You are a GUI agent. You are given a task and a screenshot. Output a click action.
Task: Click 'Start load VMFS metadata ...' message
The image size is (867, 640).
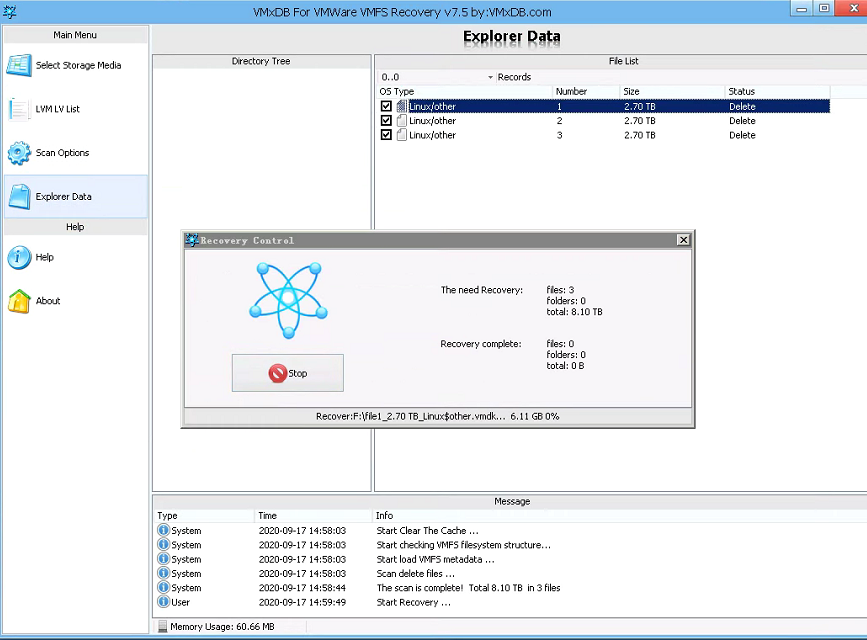point(435,559)
